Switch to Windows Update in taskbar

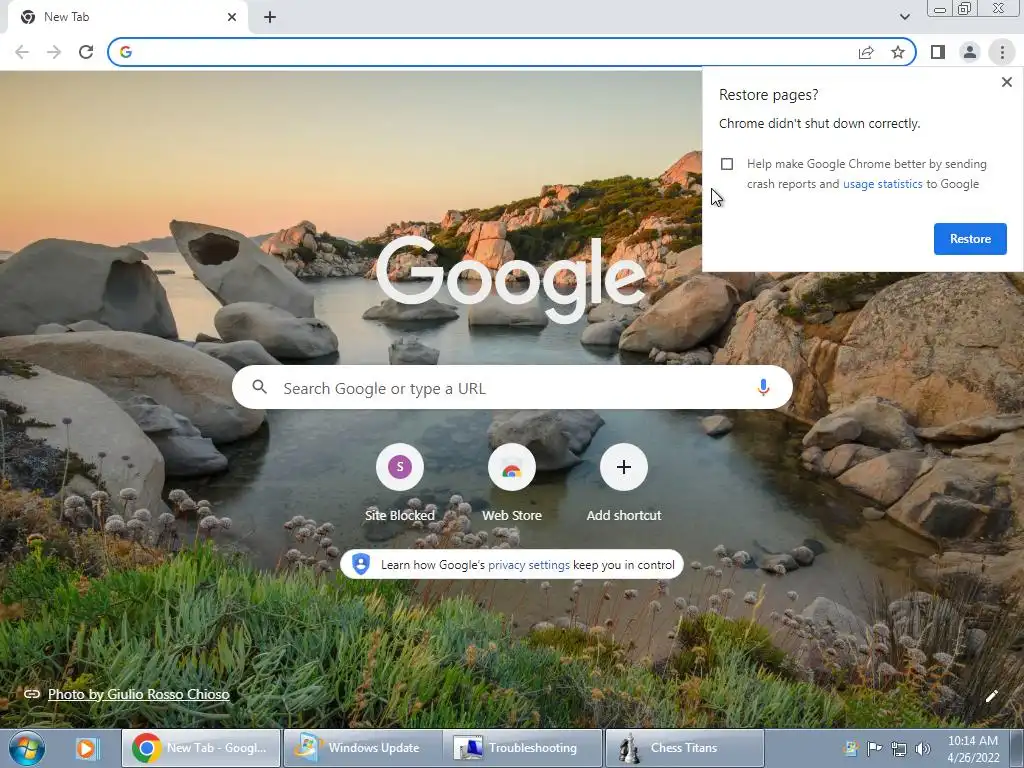click(361, 748)
